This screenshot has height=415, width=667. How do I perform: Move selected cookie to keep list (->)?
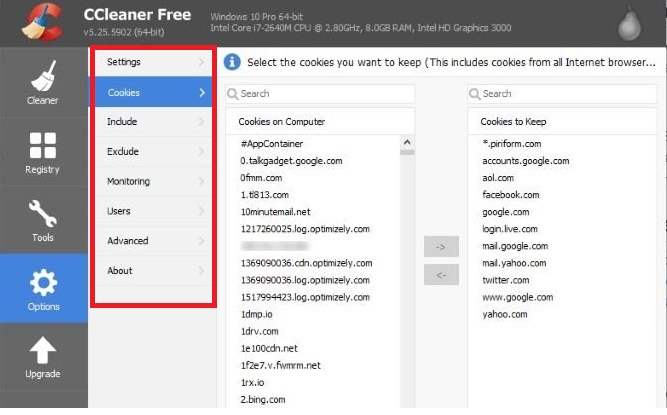[441, 246]
